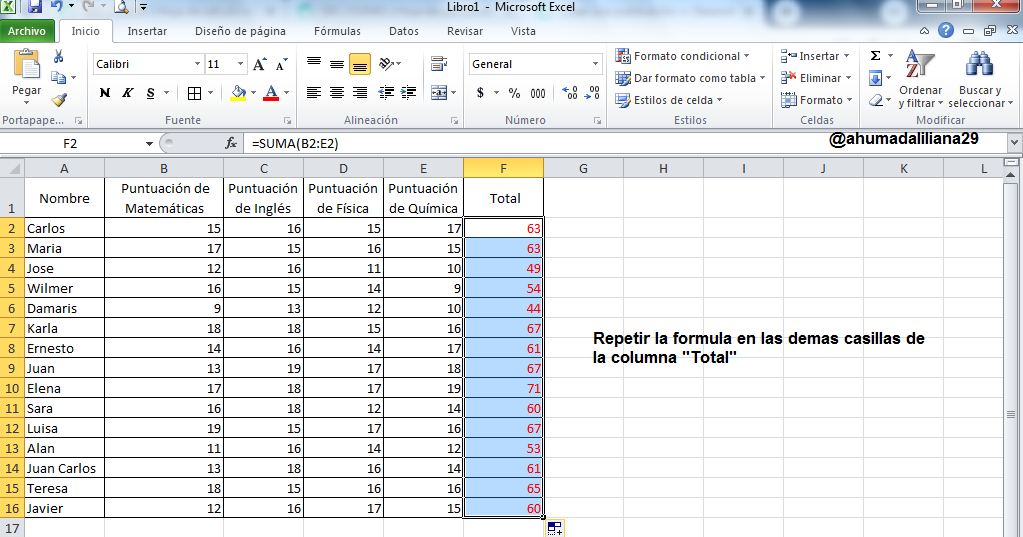This screenshot has width=1023, height=537.
Task: Apply percent style
Action: point(515,93)
